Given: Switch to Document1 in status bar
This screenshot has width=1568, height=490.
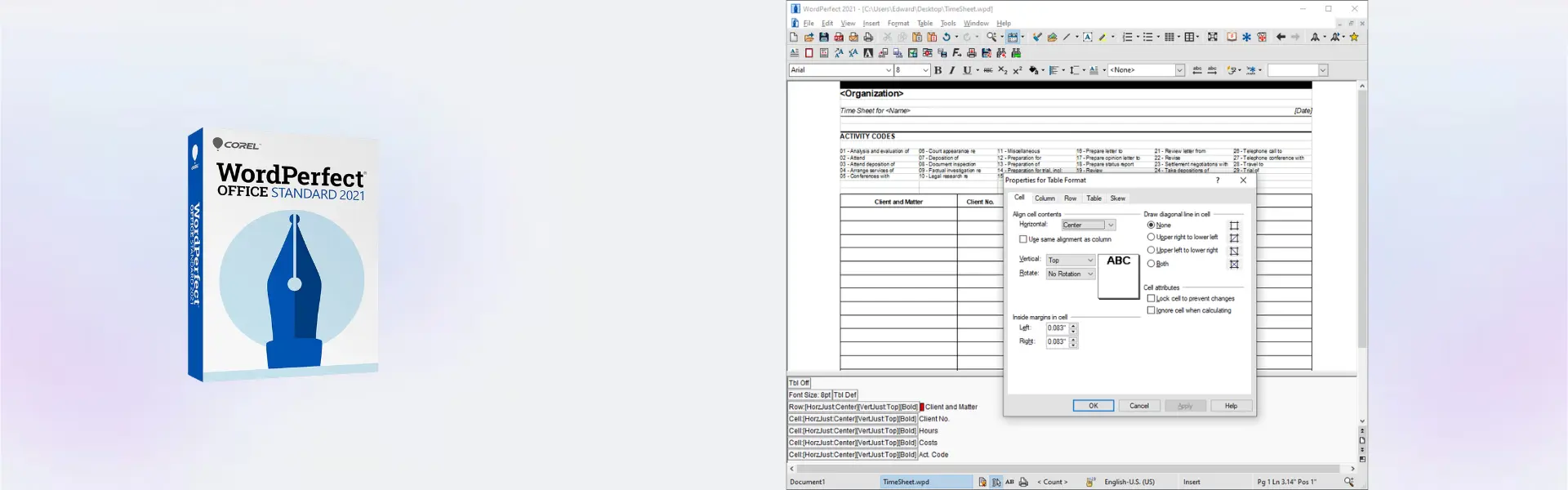Looking at the screenshot, I should [x=808, y=482].
